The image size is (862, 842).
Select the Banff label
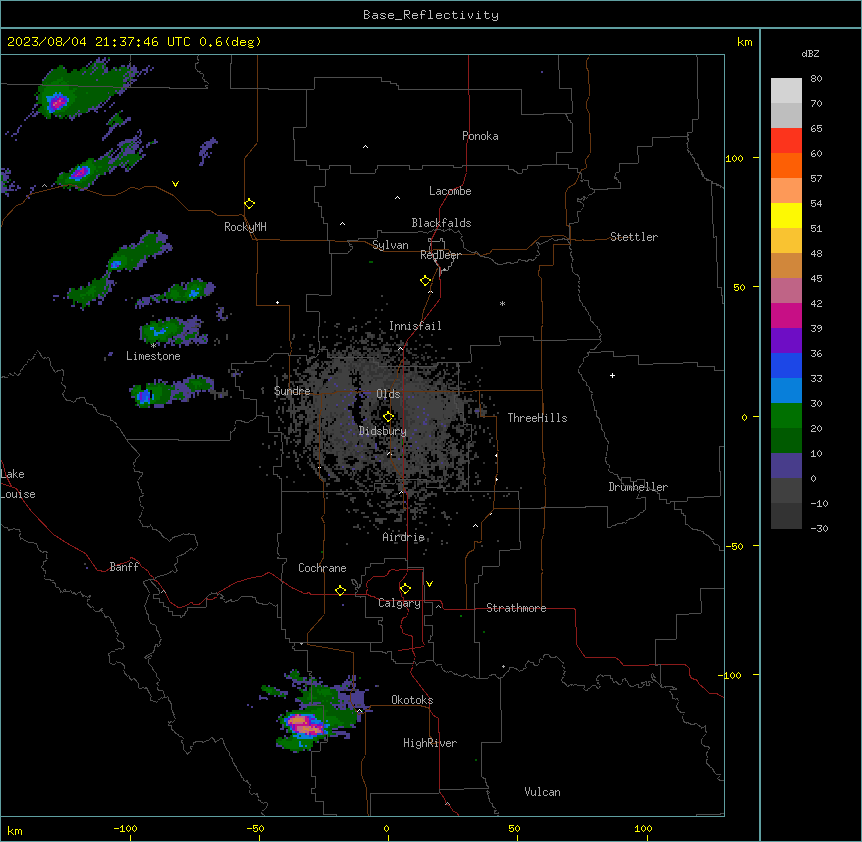click(x=124, y=567)
